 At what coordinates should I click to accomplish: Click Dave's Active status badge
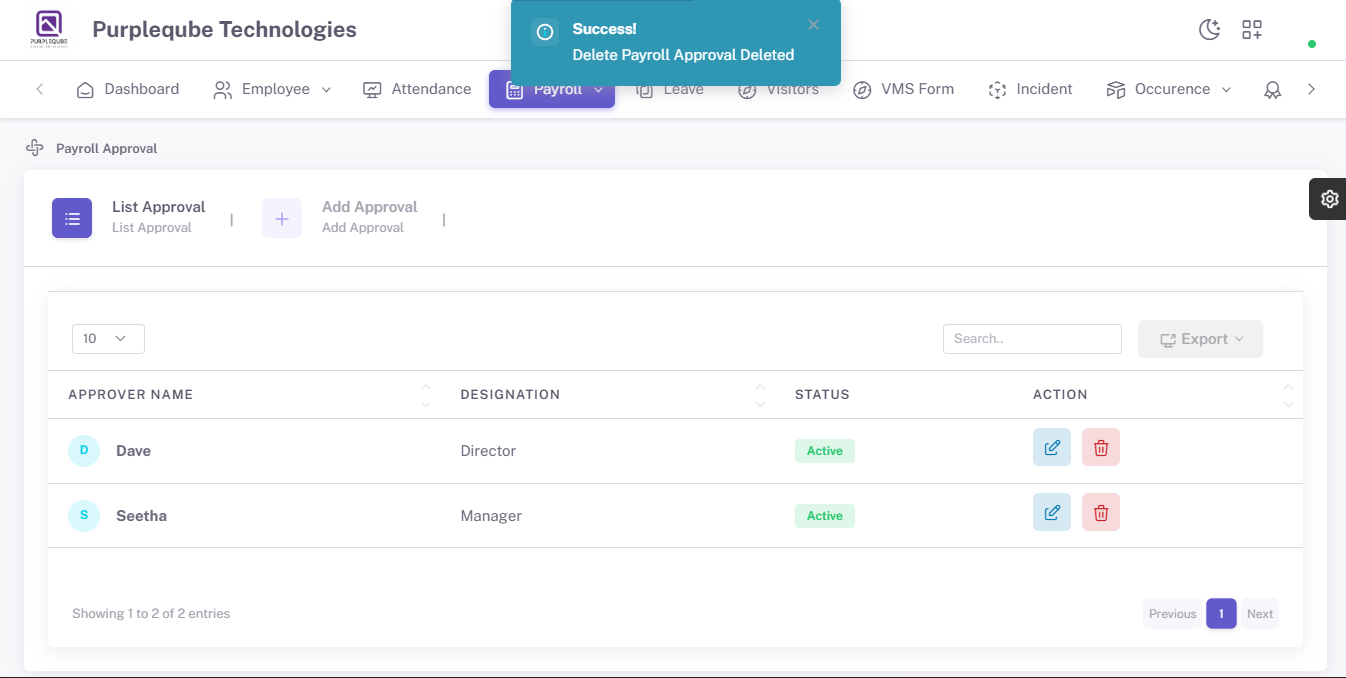[x=825, y=451]
